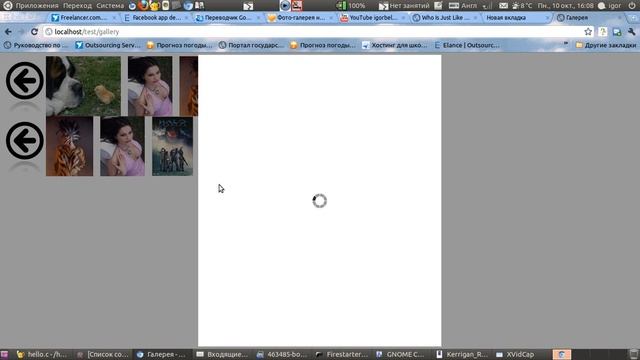This screenshot has height=360, width=640.
Task: Click the question mark extension icon
Action: click(x=602, y=31)
